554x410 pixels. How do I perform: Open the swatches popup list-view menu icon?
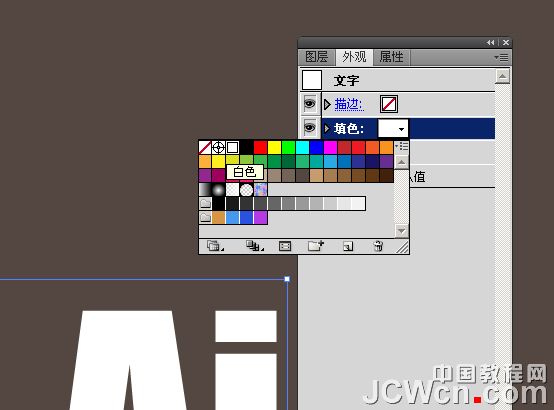tap(402, 146)
